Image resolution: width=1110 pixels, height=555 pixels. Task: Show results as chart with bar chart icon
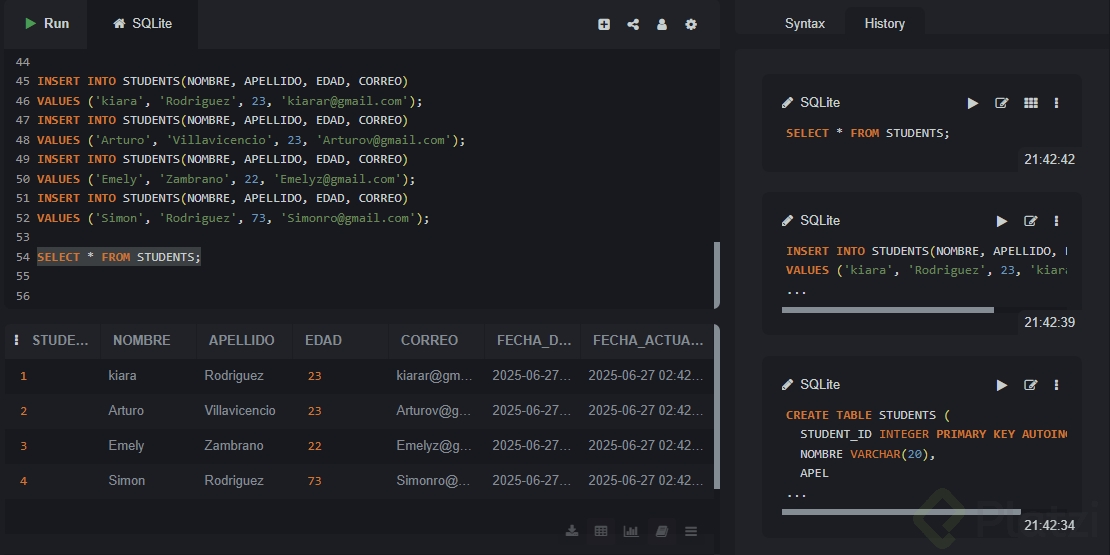tap(631, 531)
